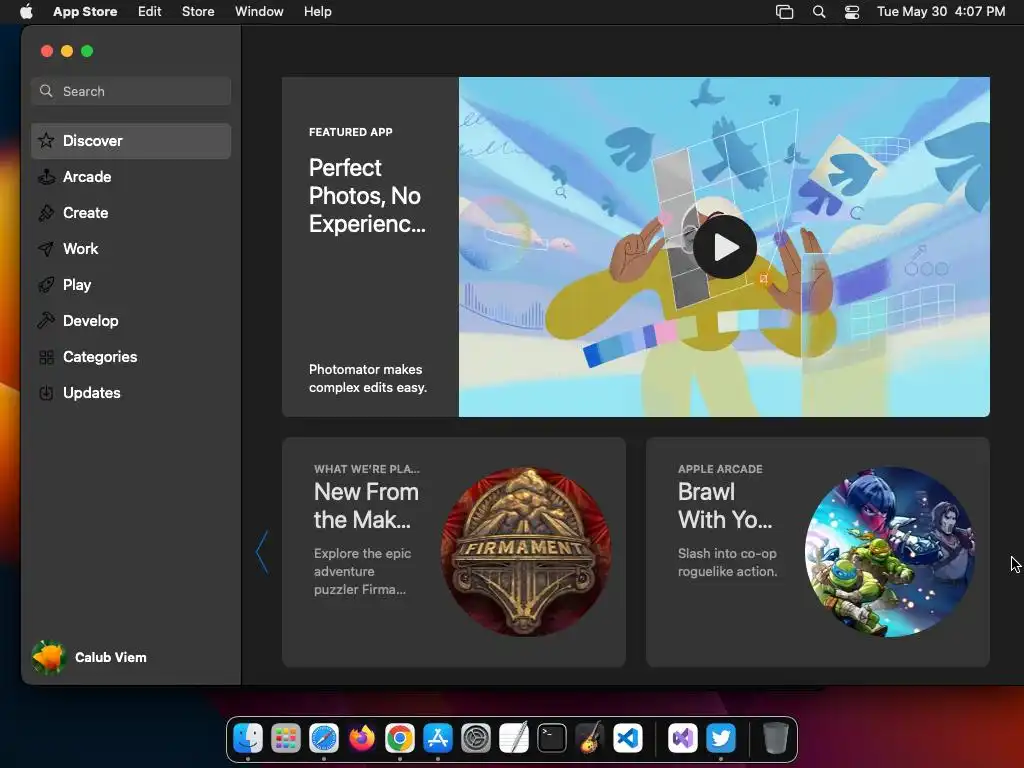Screen dimensions: 1024x768
Task: Open TextEdit from the Dock
Action: click(x=514, y=739)
